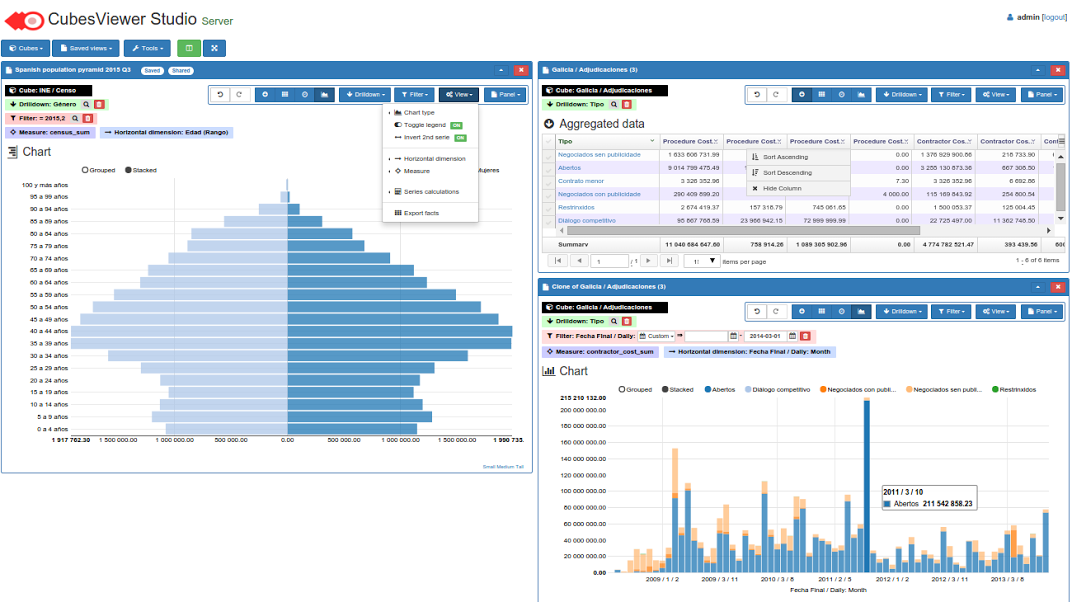Image resolution: width=1072 pixels, height=602 pixels.
Task: Click Restrinxidos green legend swatch
Action: [x=995, y=389]
